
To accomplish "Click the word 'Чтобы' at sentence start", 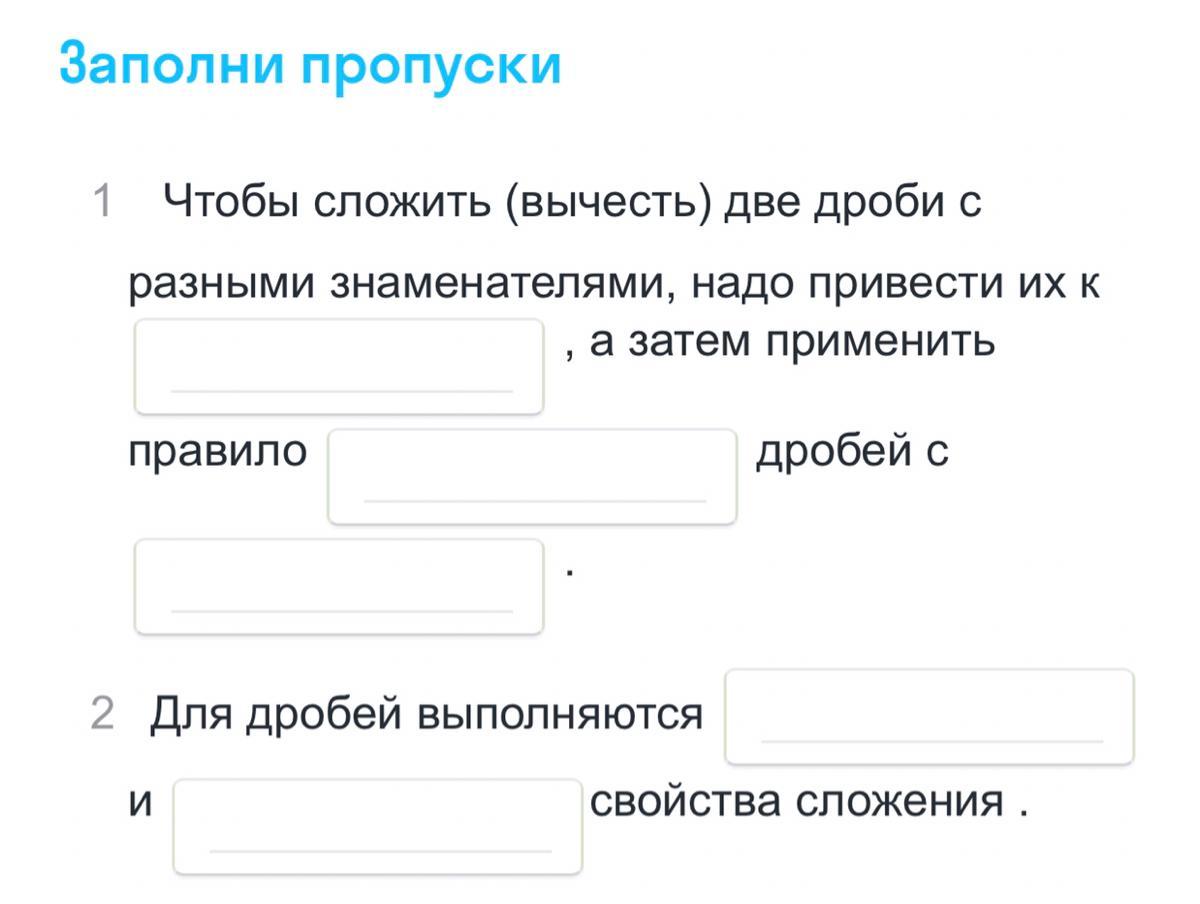I will point(232,203).
